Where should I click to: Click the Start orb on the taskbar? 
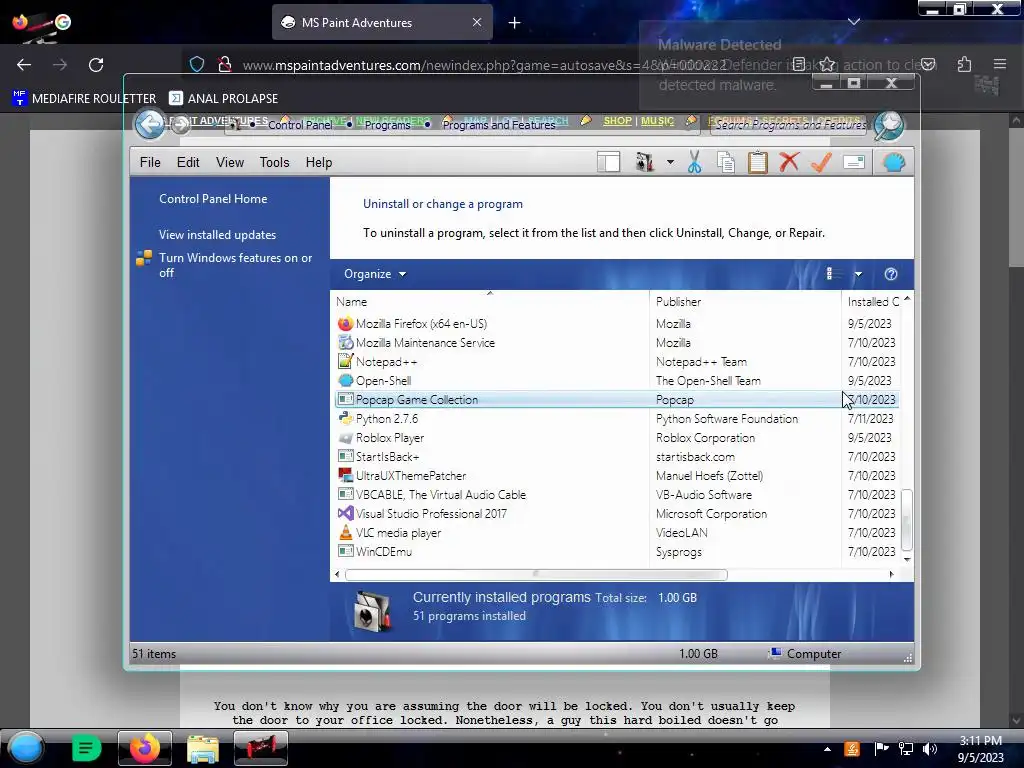pyautogui.click(x=26, y=748)
